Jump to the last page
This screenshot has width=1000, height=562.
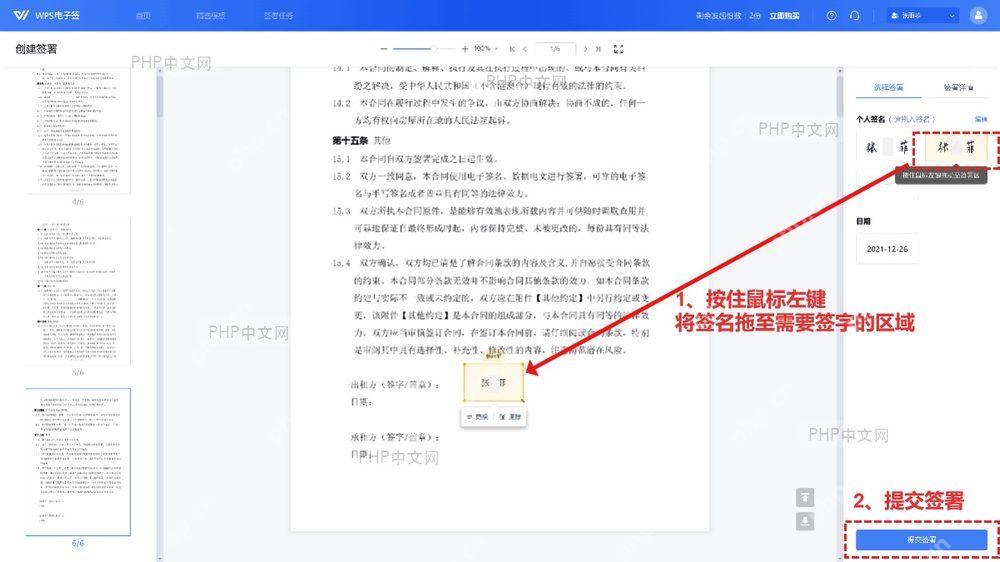pyautogui.click(x=598, y=49)
